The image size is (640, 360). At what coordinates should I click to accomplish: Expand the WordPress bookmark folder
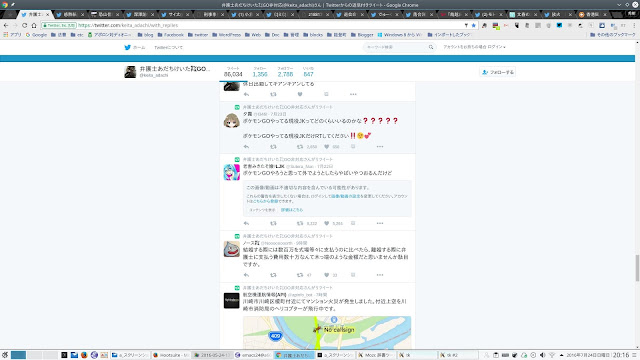coord(227,35)
